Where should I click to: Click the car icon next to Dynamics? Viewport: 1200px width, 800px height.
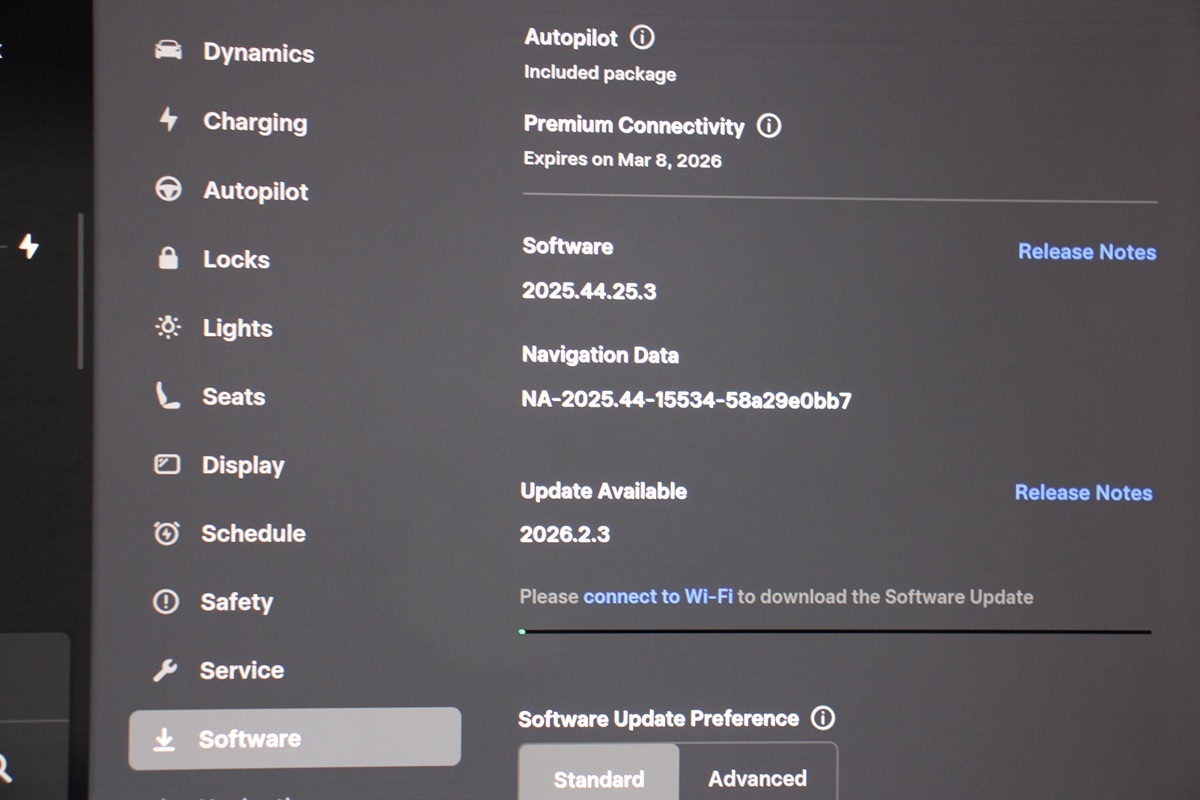click(x=168, y=51)
